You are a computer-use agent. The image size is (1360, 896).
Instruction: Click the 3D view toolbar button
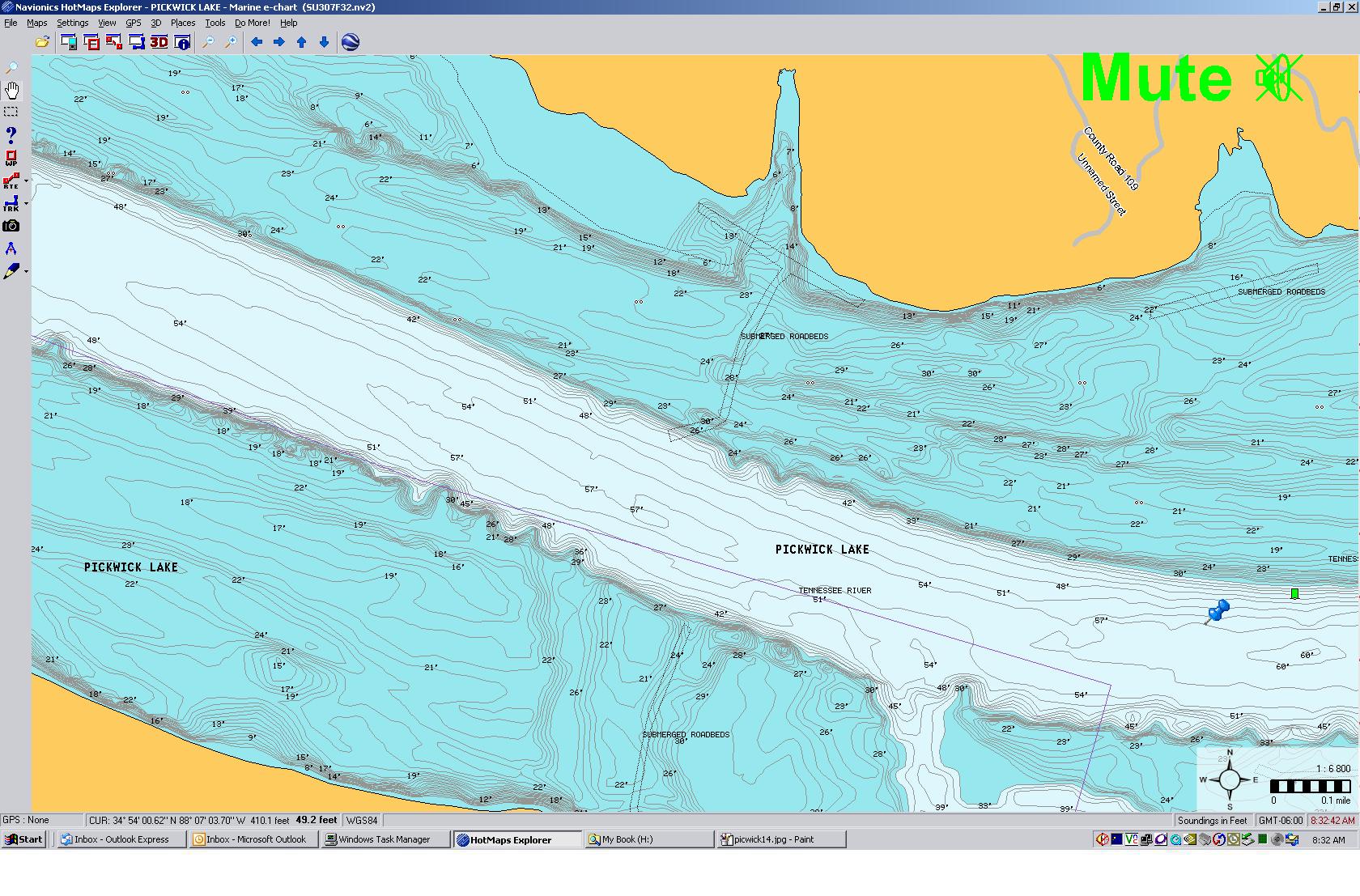[x=159, y=42]
